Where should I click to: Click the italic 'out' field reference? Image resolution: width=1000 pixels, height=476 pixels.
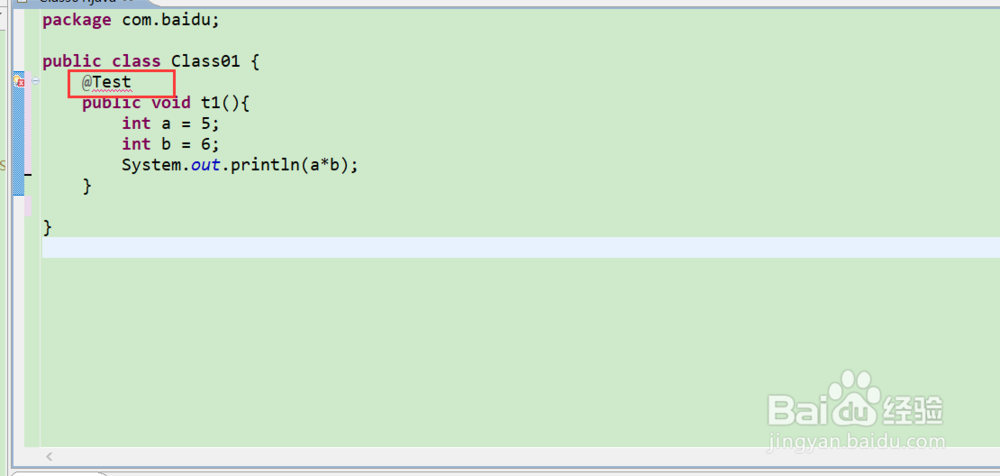click(206, 165)
